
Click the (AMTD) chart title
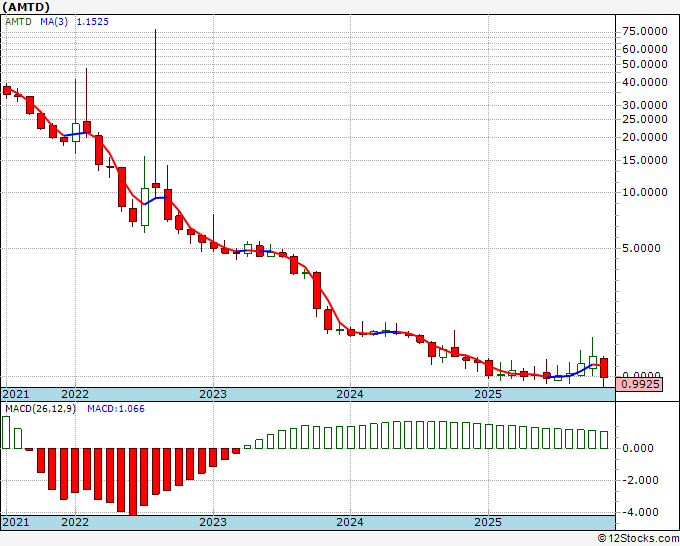tap(26, 7)
